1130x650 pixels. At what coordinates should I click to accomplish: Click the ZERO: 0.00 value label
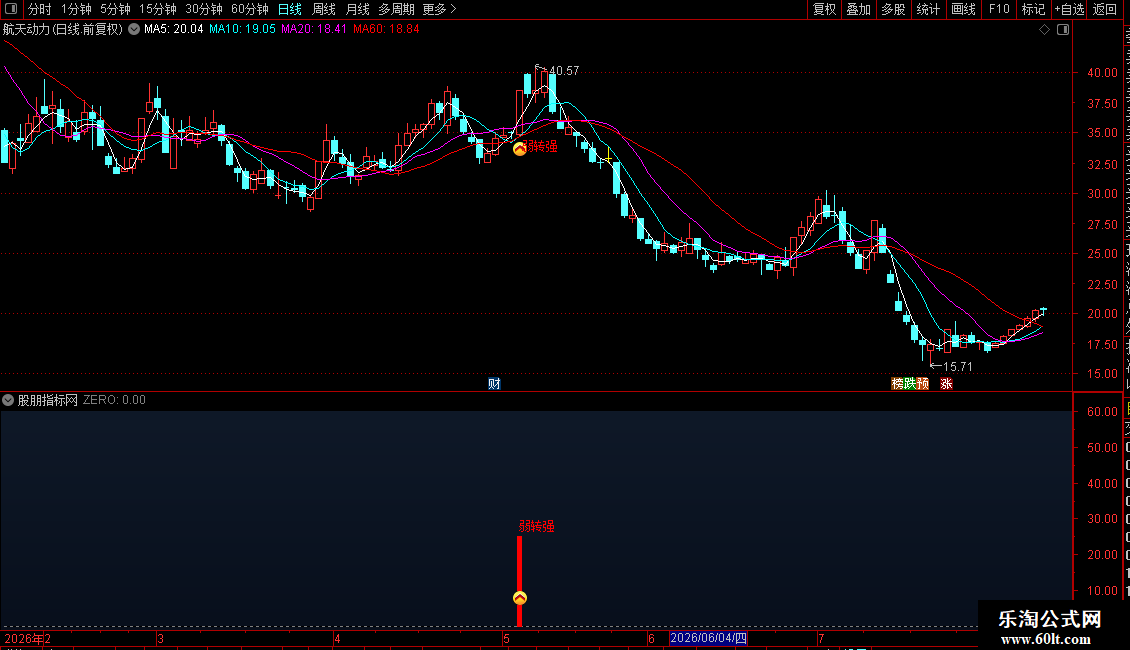(114, 400)
